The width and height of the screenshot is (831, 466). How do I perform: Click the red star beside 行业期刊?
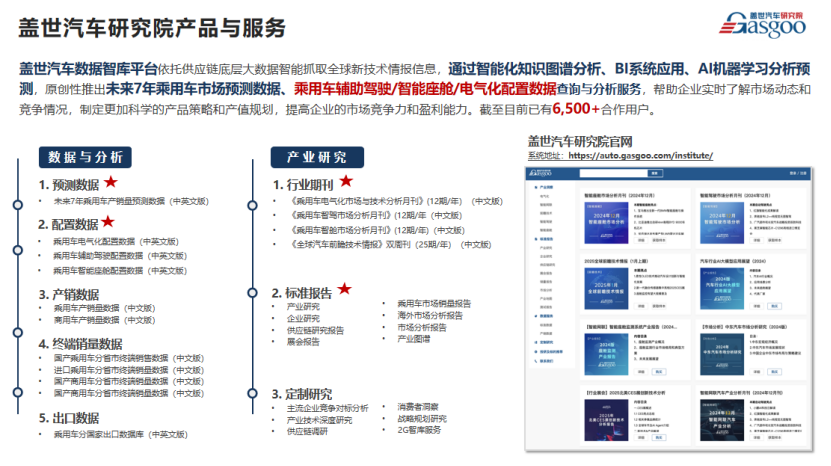(346, 181)
